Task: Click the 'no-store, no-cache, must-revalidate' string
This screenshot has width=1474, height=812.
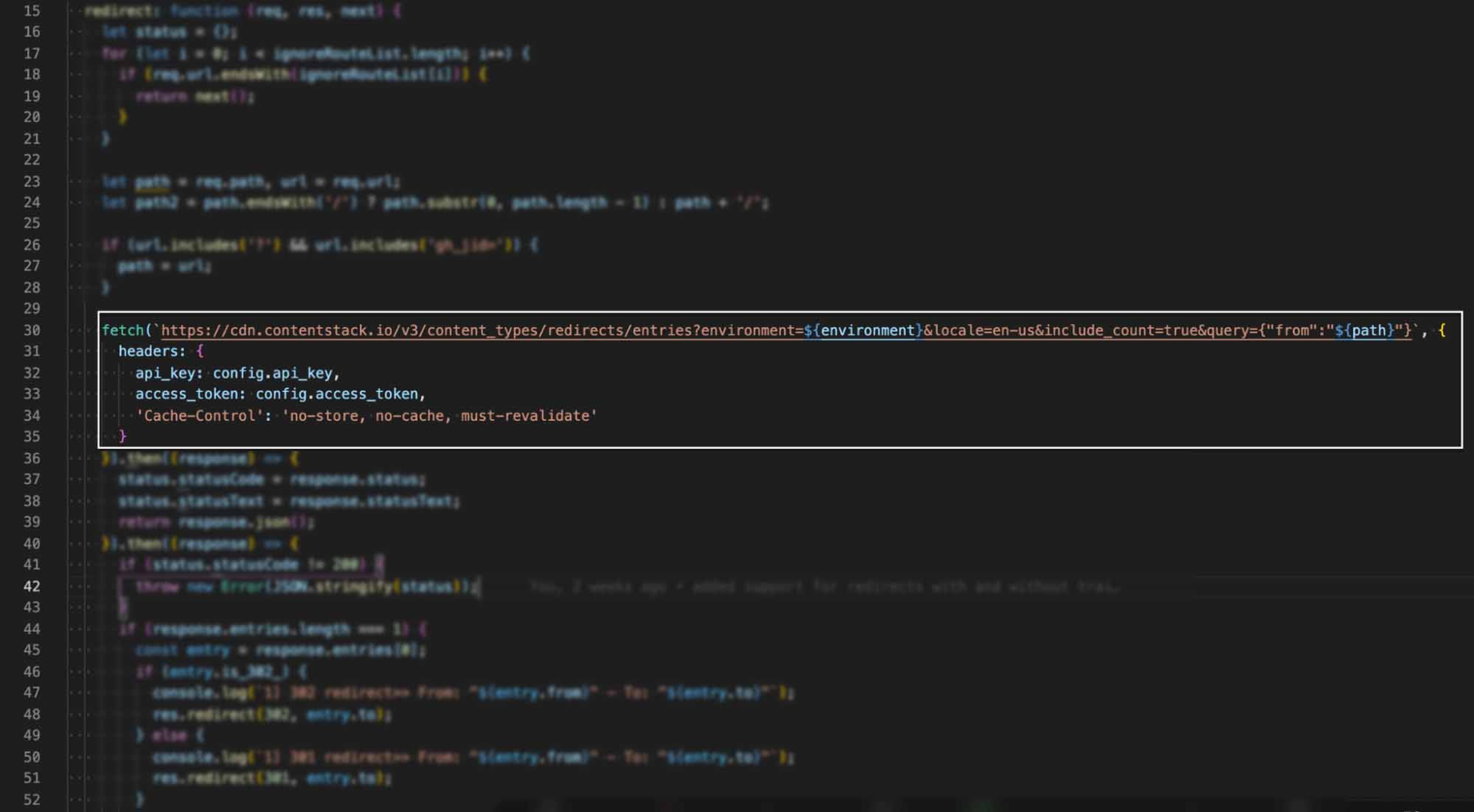Action: (440, 416)
